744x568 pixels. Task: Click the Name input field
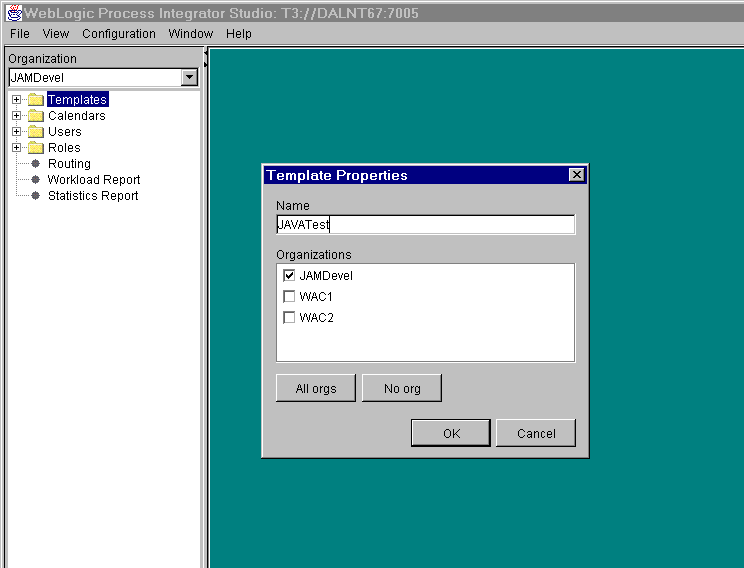[x=426, y=224]
